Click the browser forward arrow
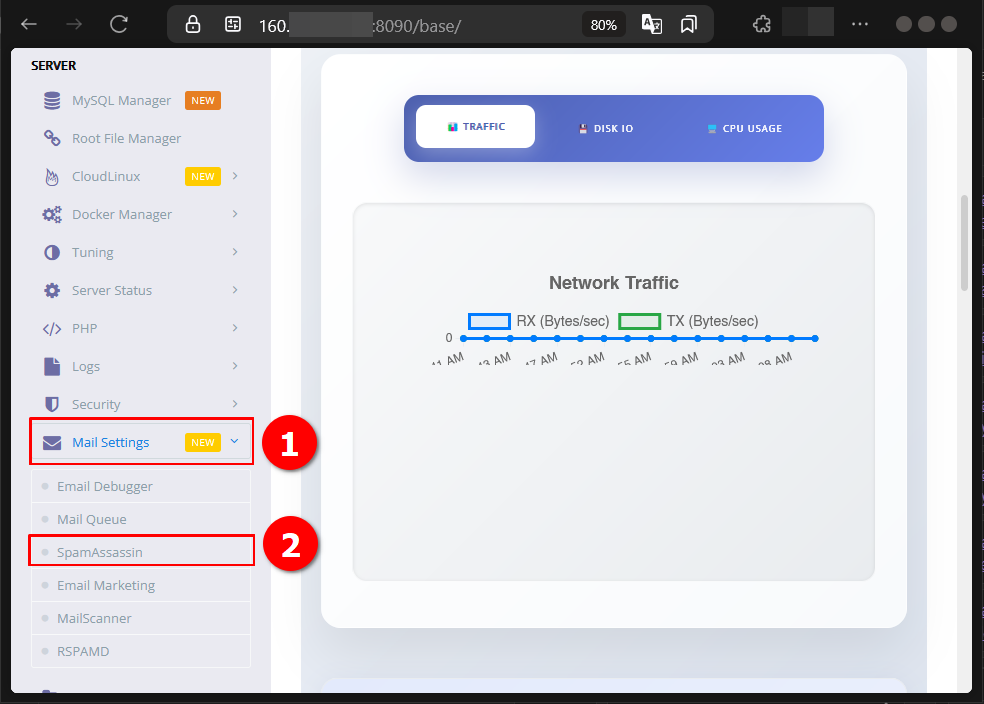Viewport: 984px width, 704px height. pos(74,24)
